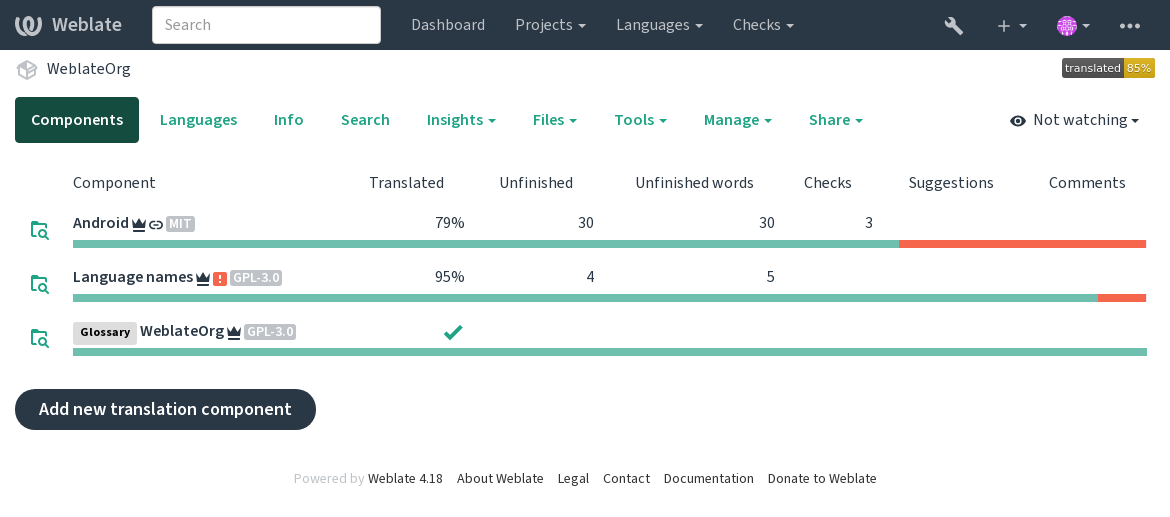The image size is (1170, 517).
Task: Switch to the Info tab
Action: point(289,120)
